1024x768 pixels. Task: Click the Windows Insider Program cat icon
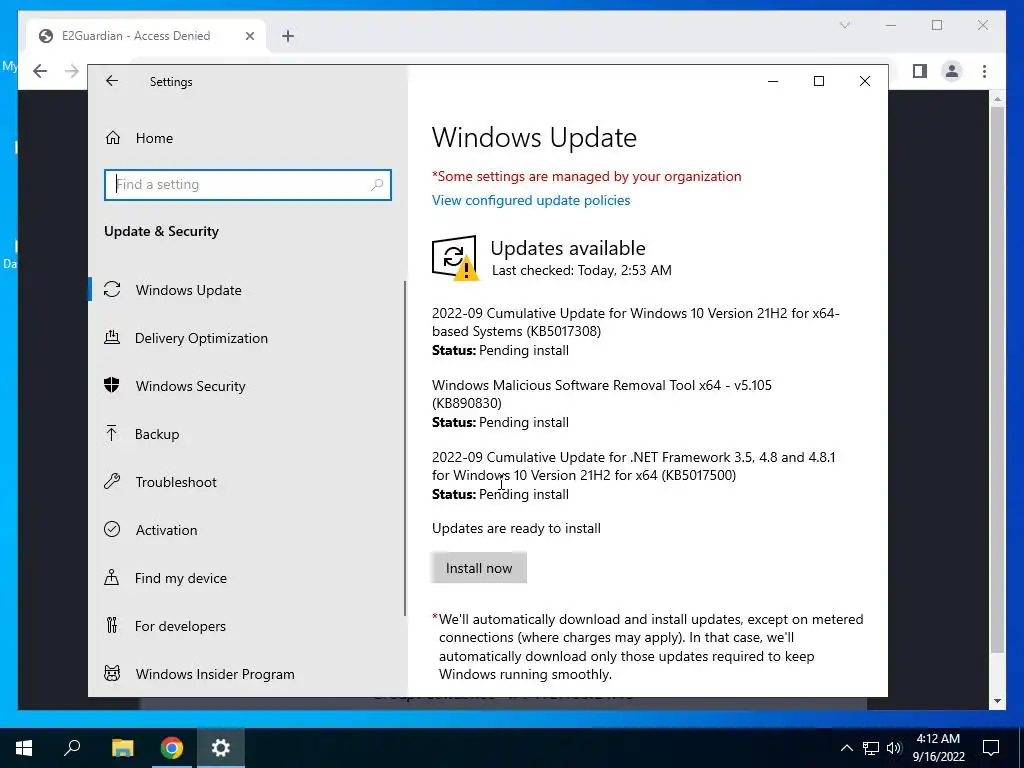point(112,673)
